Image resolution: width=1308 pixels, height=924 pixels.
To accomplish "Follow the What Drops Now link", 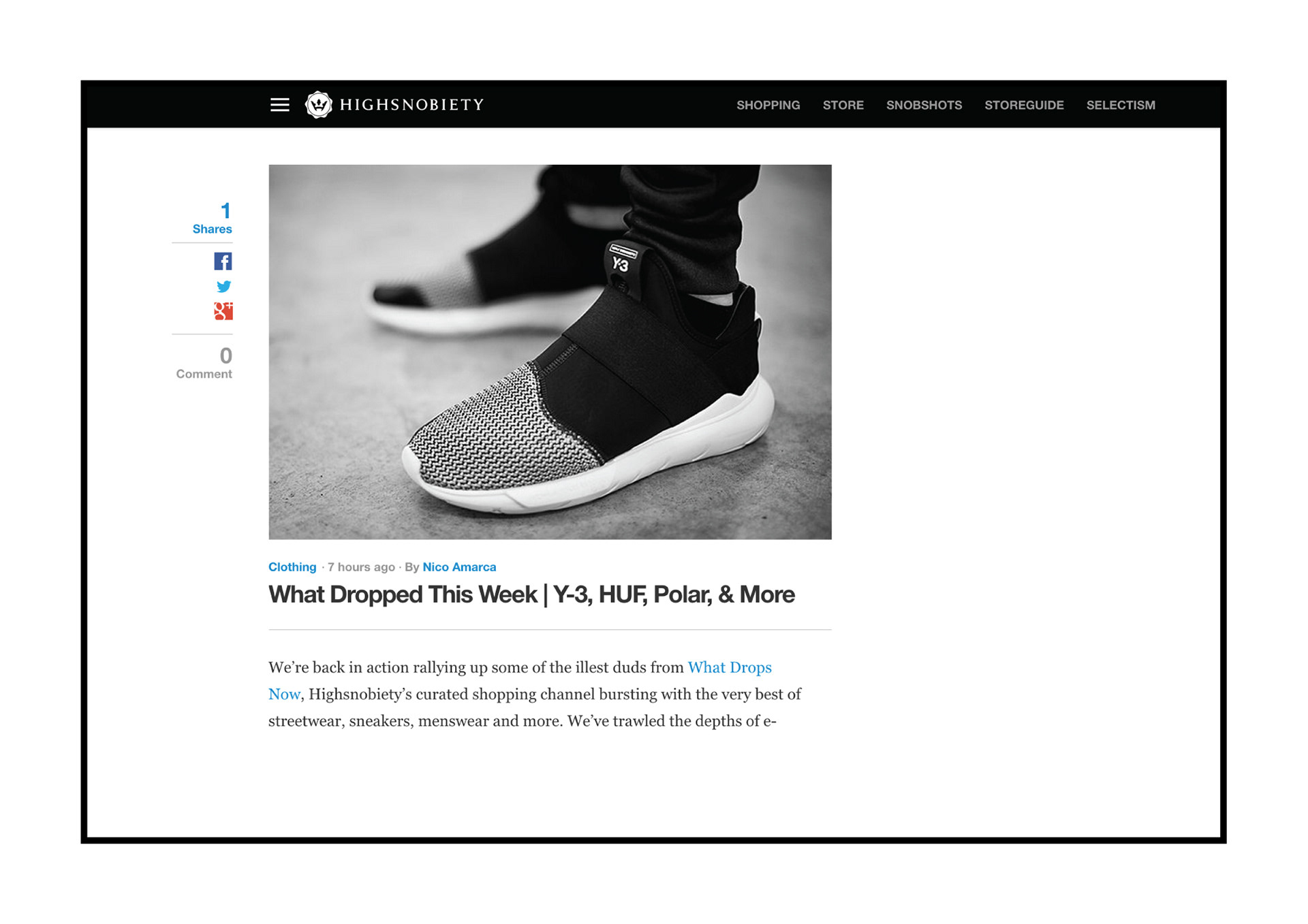I will coord(730,668).
